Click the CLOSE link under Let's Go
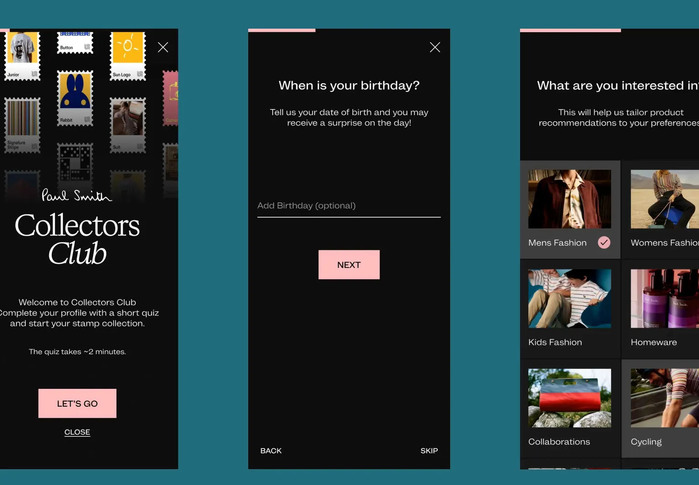Screen dimensions: 699x485 [77, 432]
